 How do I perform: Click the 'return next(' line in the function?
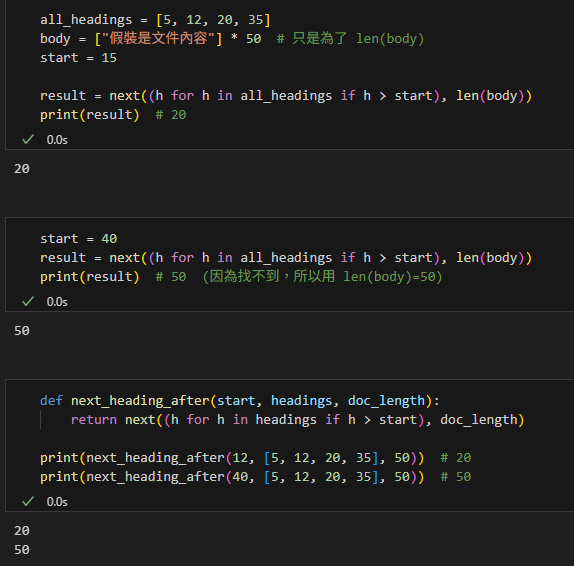[298, 420]
